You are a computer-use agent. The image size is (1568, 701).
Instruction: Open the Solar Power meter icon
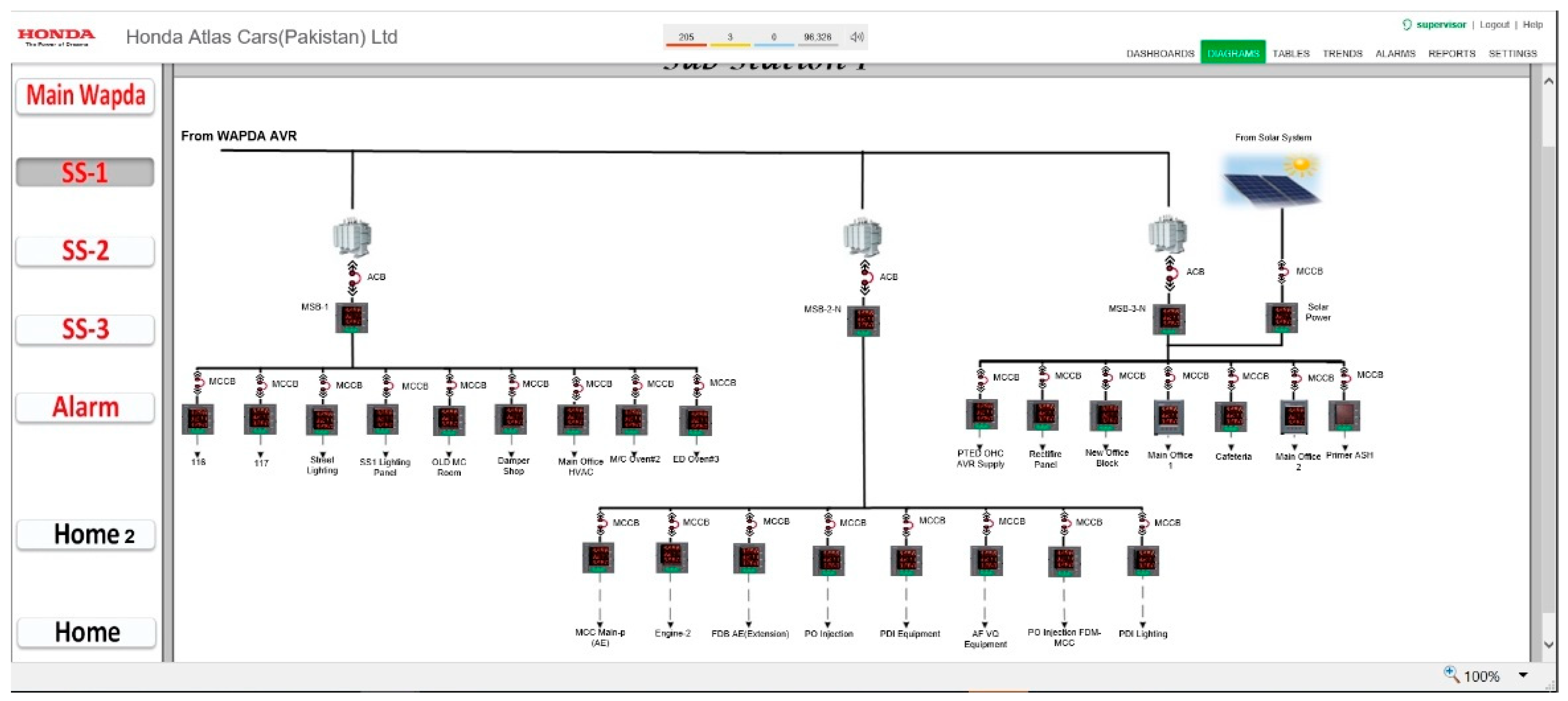pyautogui.click(x=1281, y=317)
